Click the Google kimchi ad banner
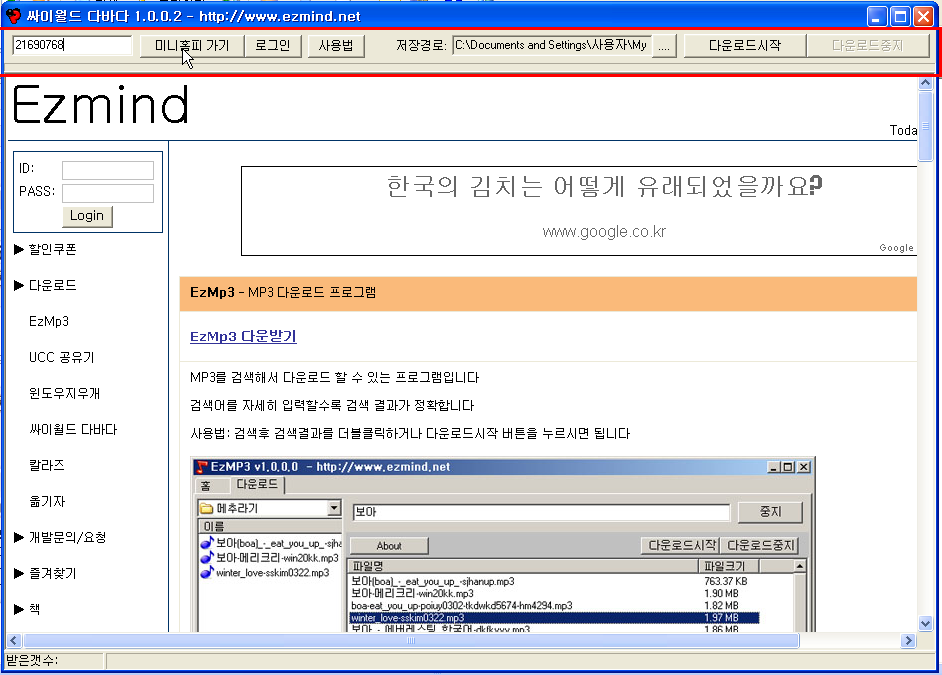The height and width of the screenshot is (675, 942). tap(579, 211)
